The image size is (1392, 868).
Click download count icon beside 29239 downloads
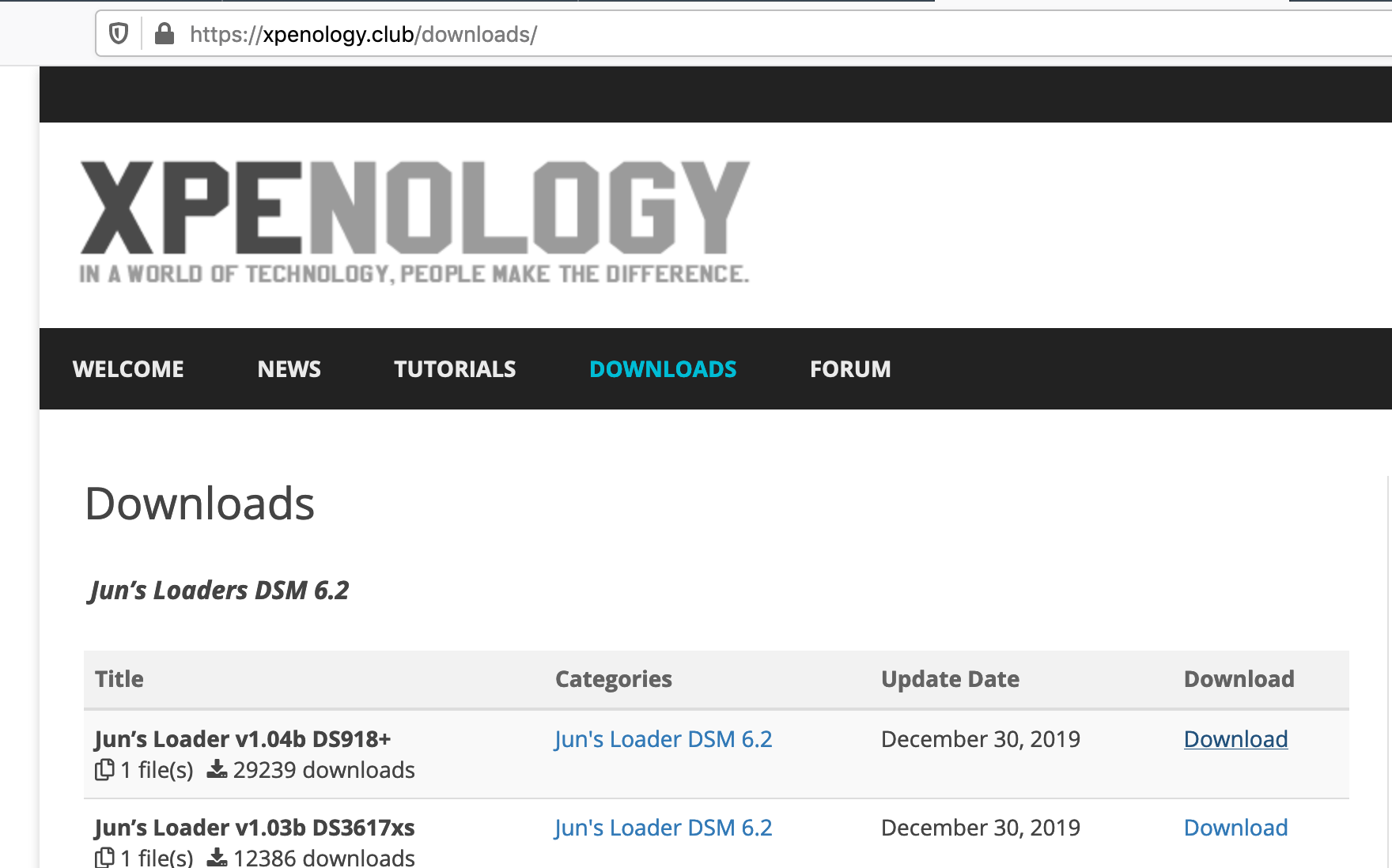tap(217, 769)
